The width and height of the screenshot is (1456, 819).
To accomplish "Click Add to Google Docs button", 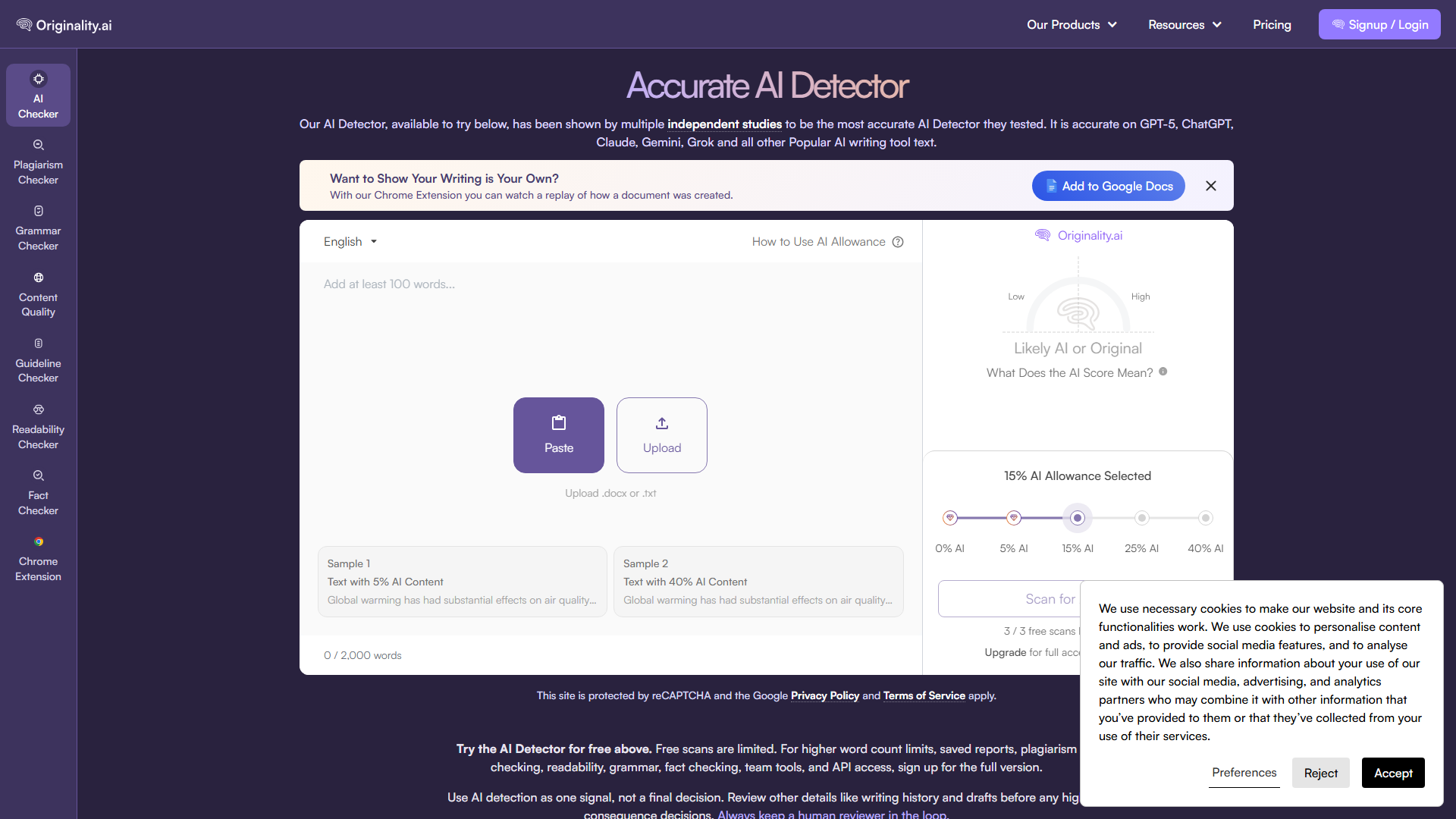I will (1108, 186).
